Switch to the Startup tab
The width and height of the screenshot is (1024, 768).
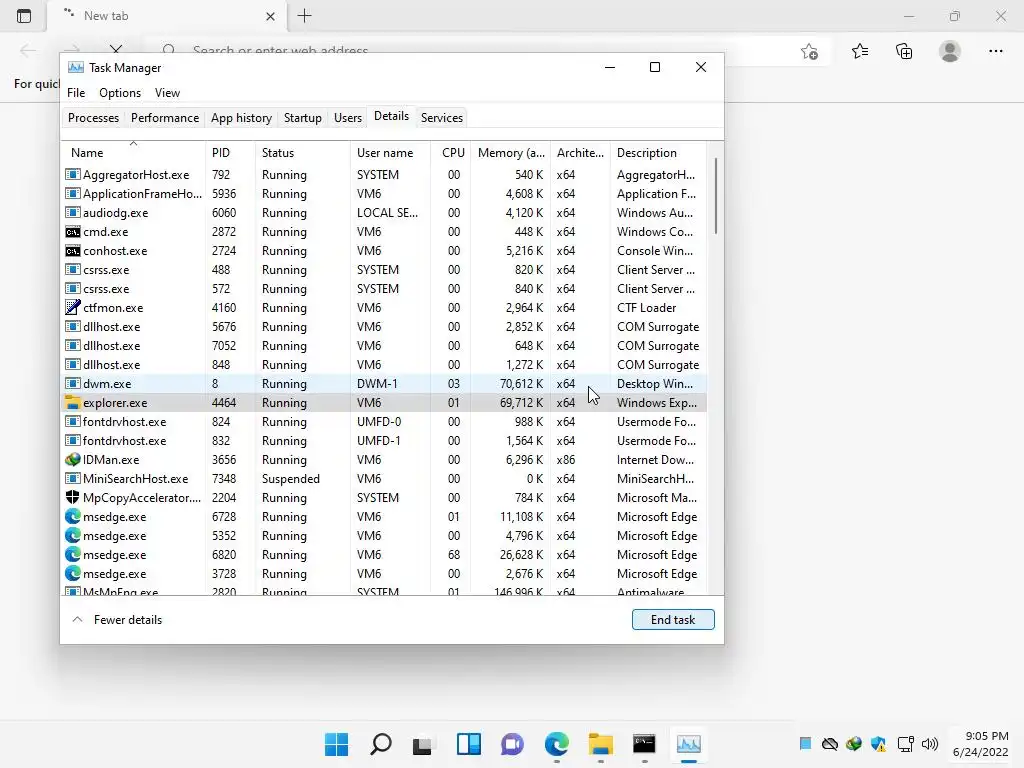point(302,118)
